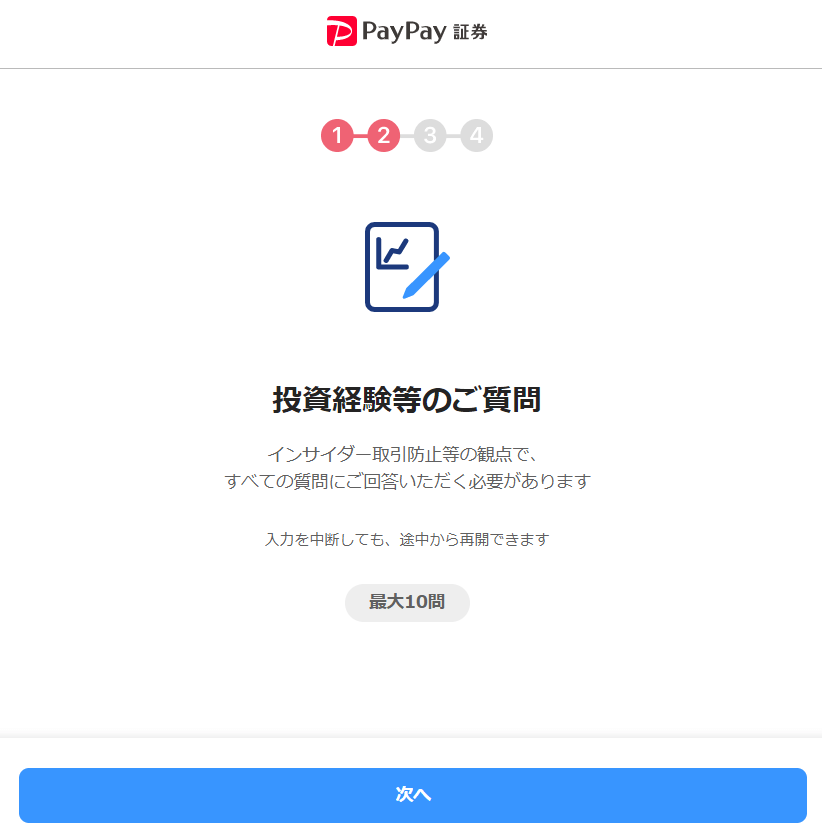The image size is (822, 836).
Task: Click the line chart graphic on the document icon
Action: pyautogui.click(x=392, y=254)
